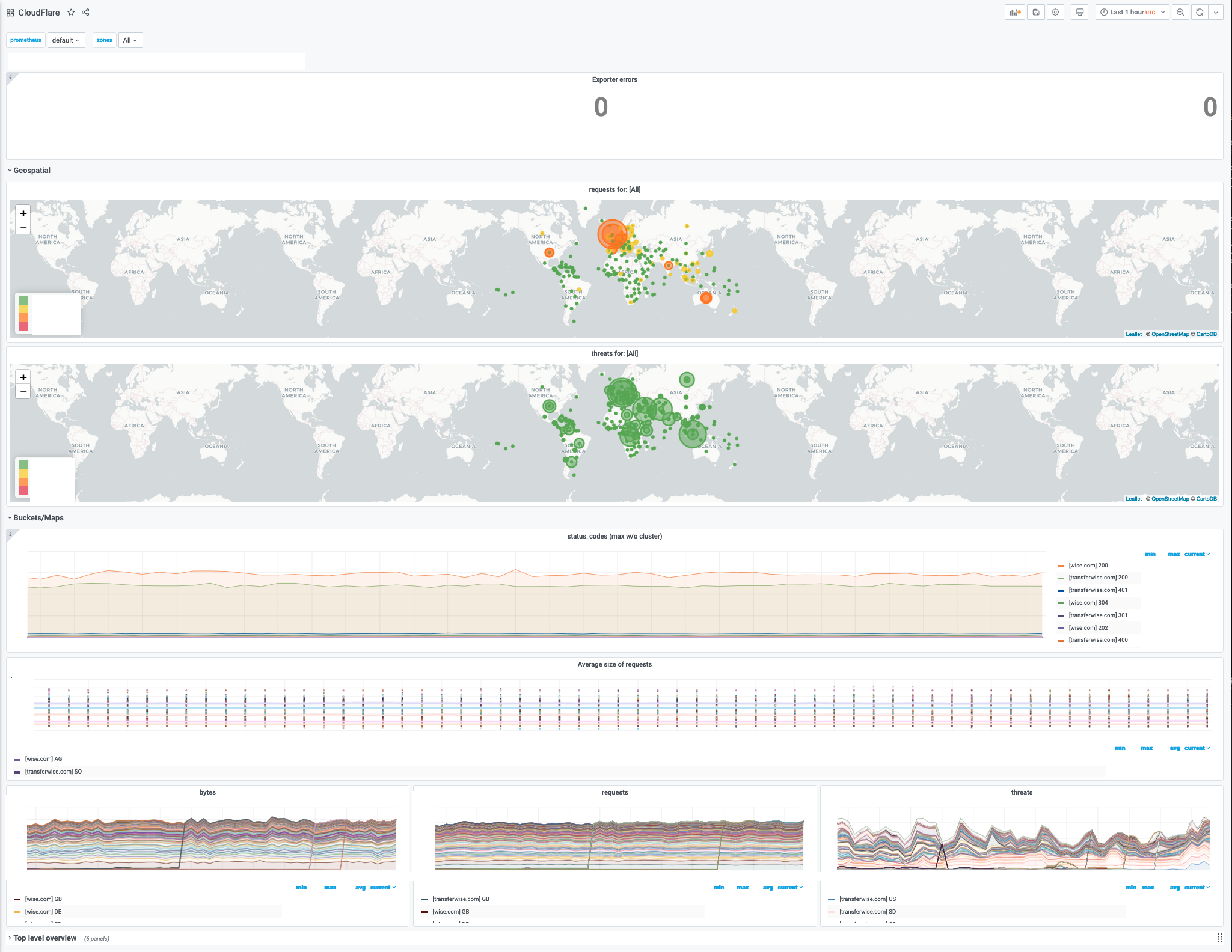Viewport: 1232px width, 952px height.
Task: Refresh the dashboard
Action: point(1200,12)
